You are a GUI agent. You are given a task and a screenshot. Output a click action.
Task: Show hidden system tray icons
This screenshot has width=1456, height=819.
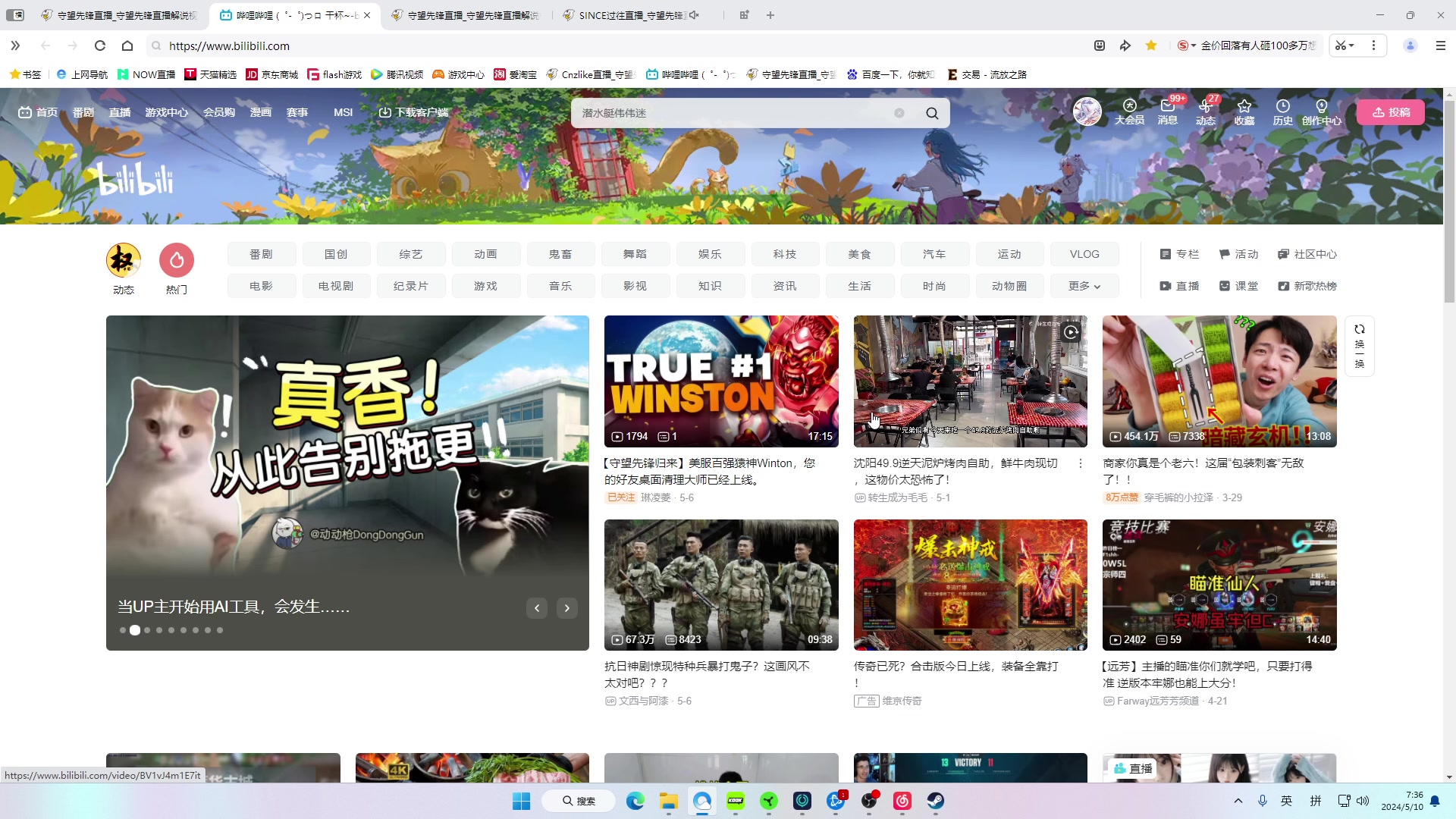[1238, 801]
